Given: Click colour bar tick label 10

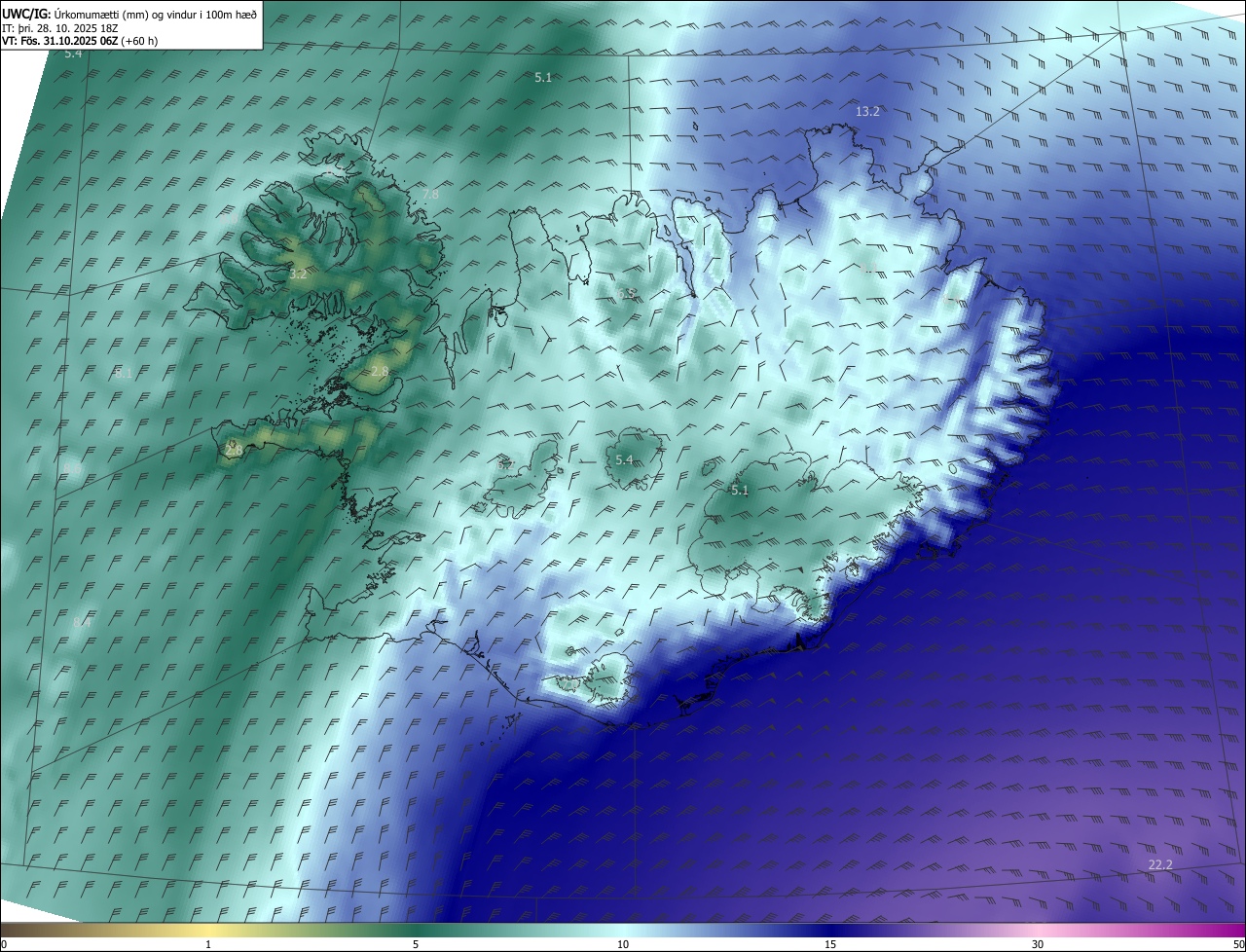Looking at the screenshot, I should coord(623,944).
